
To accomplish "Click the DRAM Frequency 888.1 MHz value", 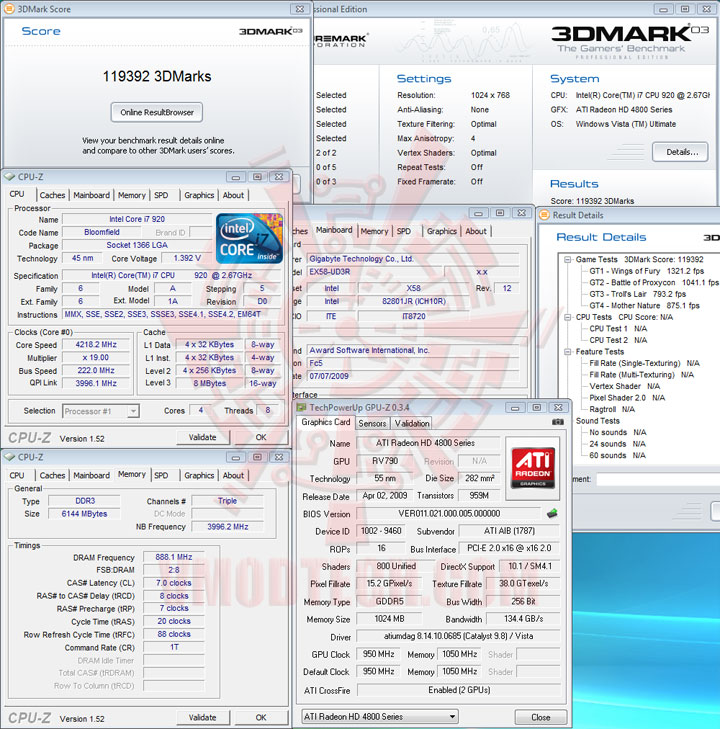I will click(174, 557).
